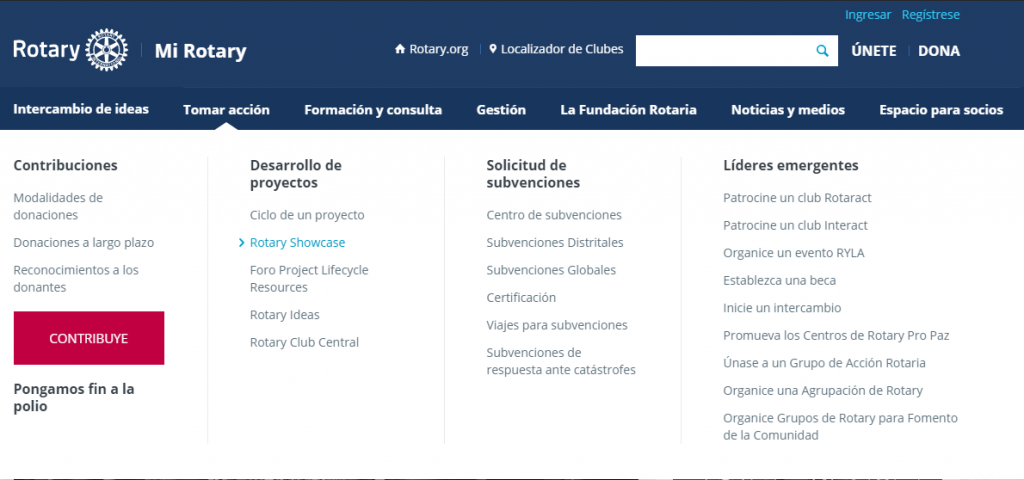Screen dimensions: 1024x480
Task: Open Espacio para socios menu
Action: 941,110
